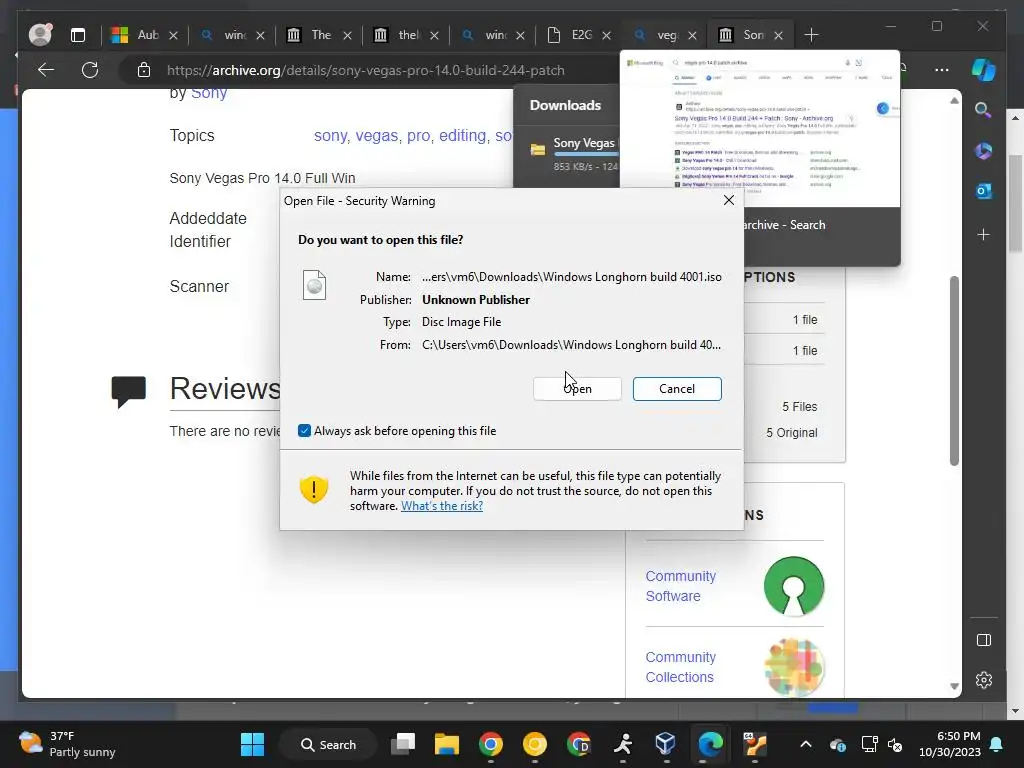Click the notification bell icon
Screen dimensions: 1024x768
tap(997, 744)
